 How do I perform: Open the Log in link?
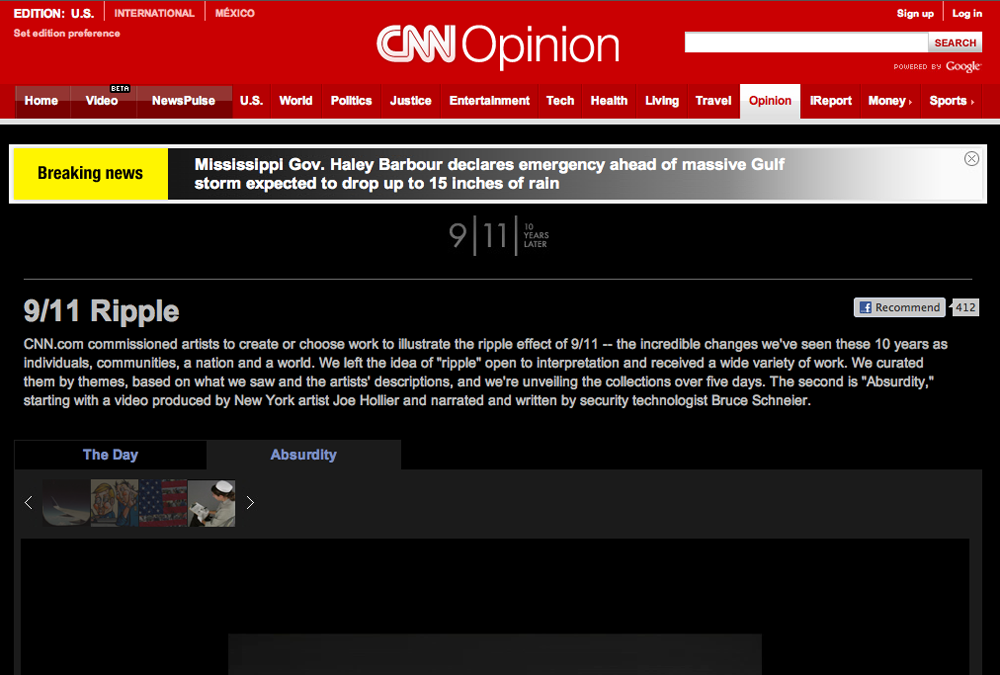(x=967, y=13)
